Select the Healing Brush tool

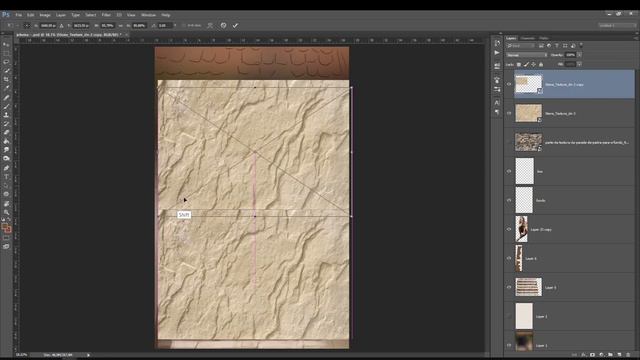(x=6, y=97)
